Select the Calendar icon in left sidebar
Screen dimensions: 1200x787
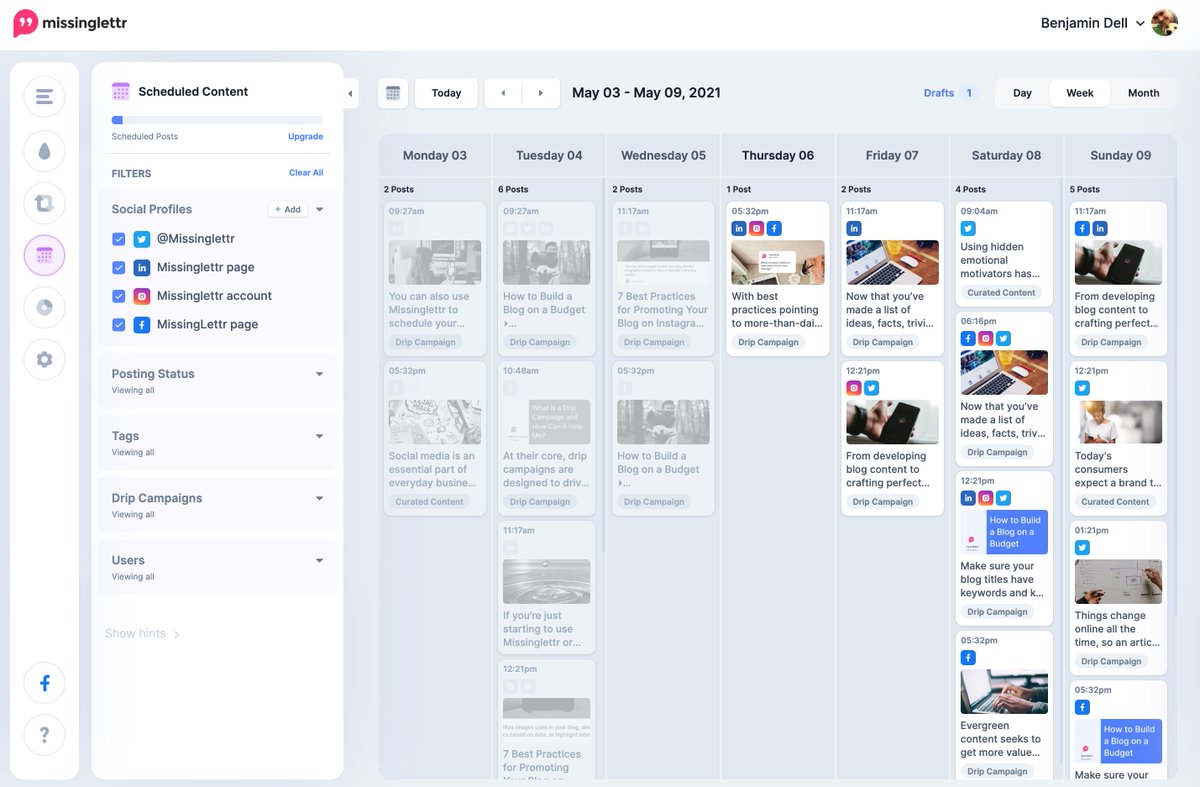click(x=44, y=255)
